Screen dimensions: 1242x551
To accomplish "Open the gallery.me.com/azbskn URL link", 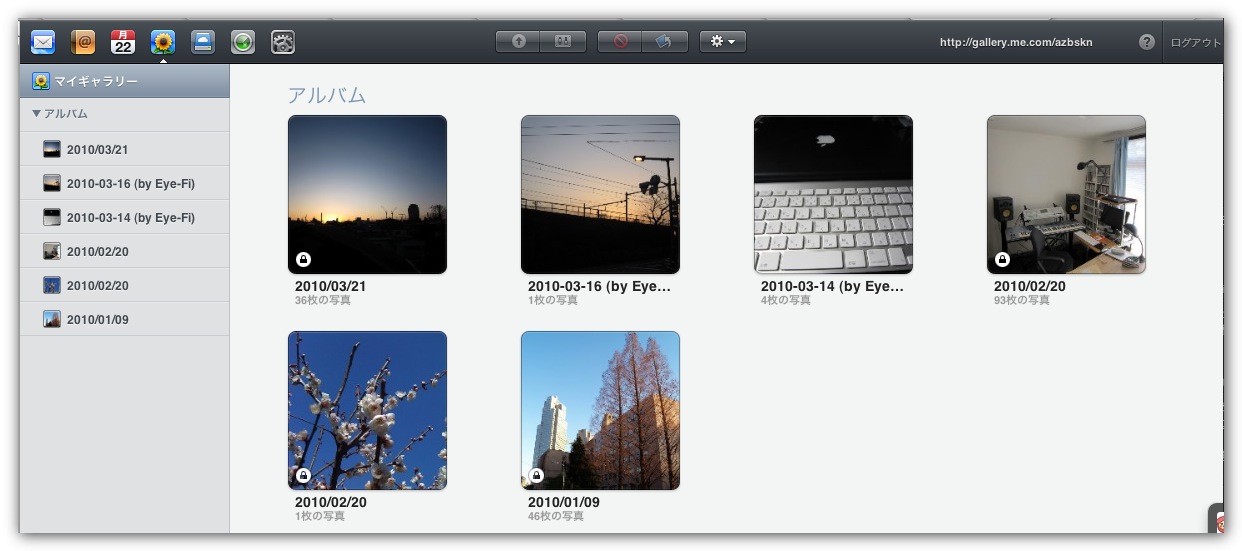I will tap(1014, 43).
